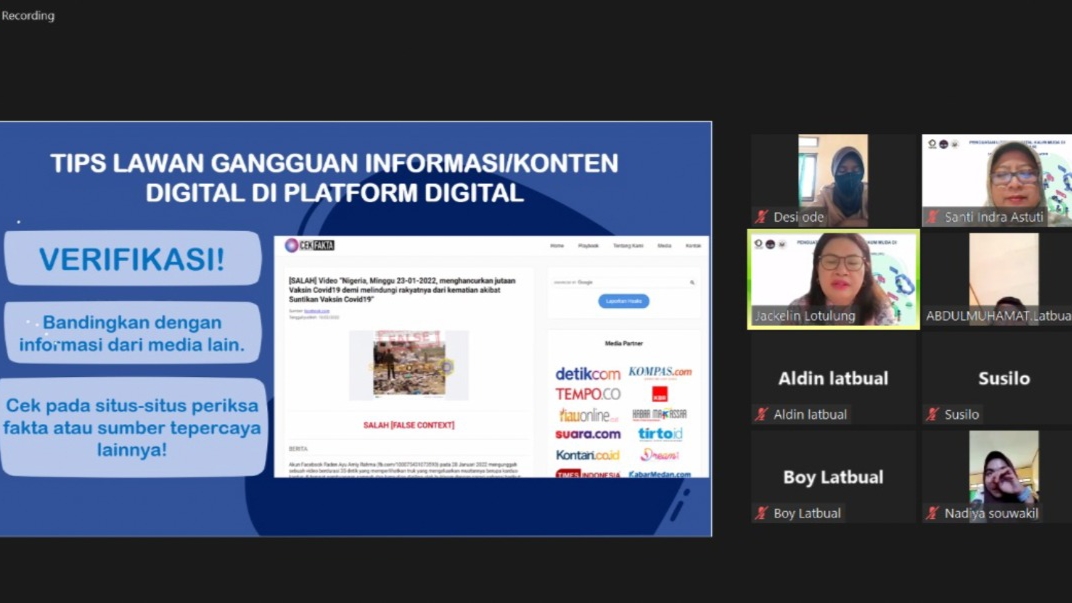This screenshot has height=603, width=1072.
Task: Click the red KBR partner logo
Action: [659, 394]
